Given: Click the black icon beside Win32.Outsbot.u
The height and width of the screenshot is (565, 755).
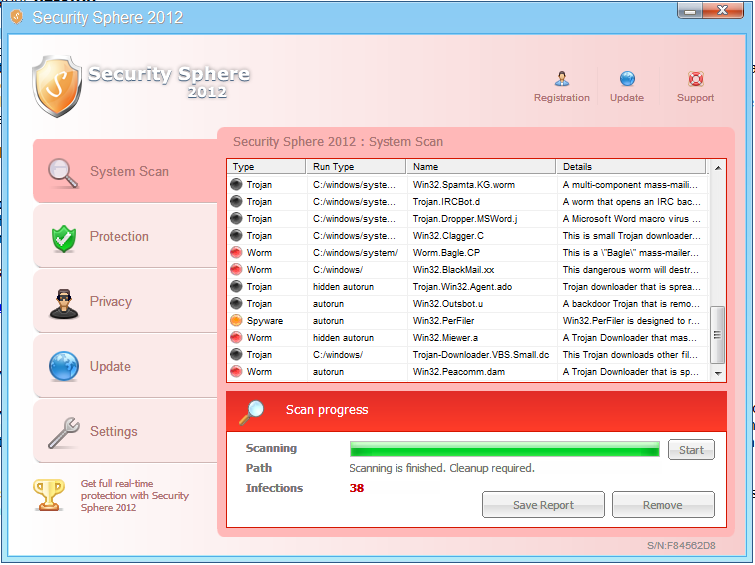Looking at the screenshot, I should pos(236,303).
